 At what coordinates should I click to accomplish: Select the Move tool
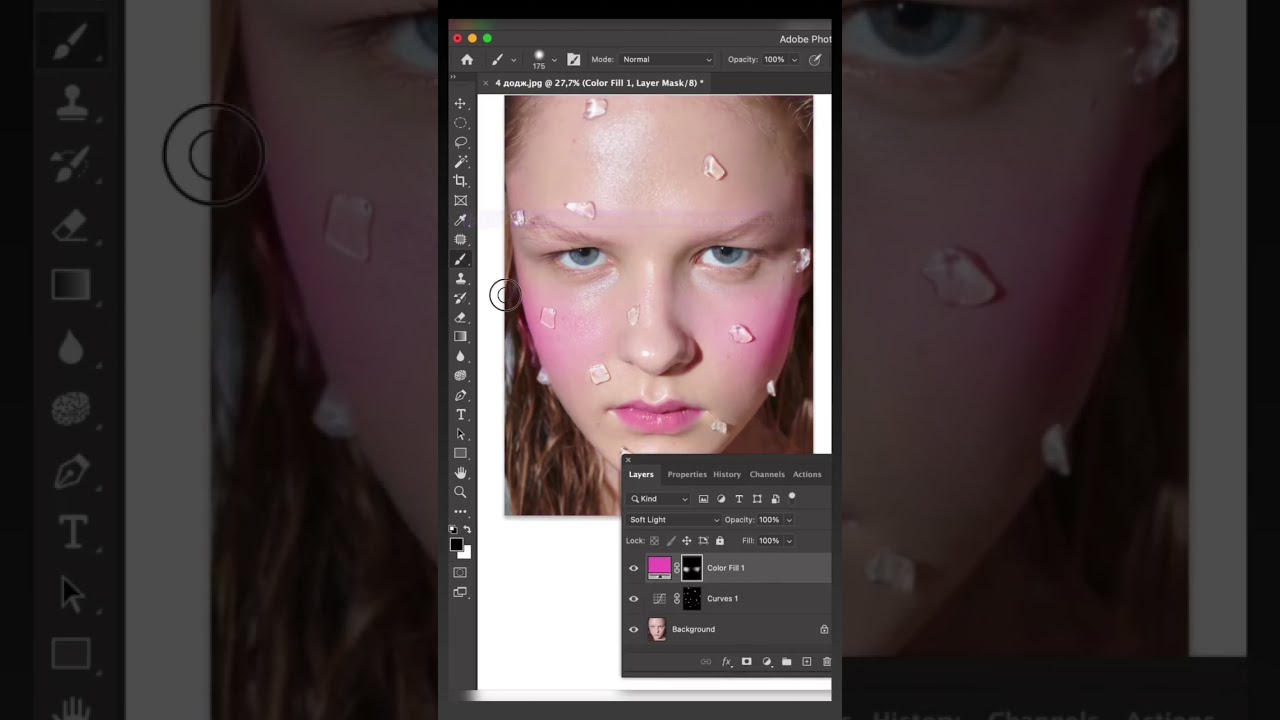click(461, 104)
